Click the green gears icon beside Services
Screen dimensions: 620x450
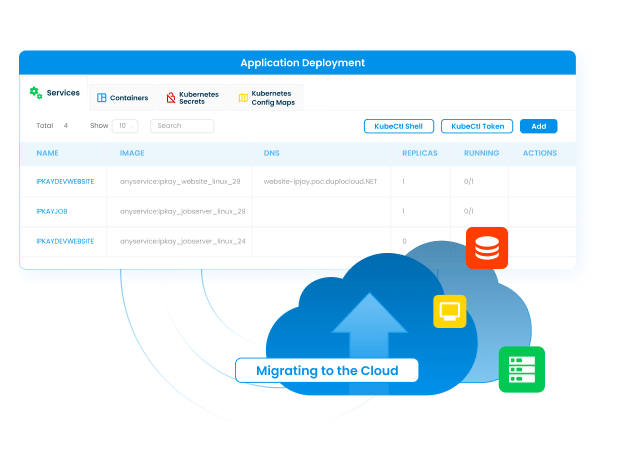pyautogui.click(x=36, y=93)
